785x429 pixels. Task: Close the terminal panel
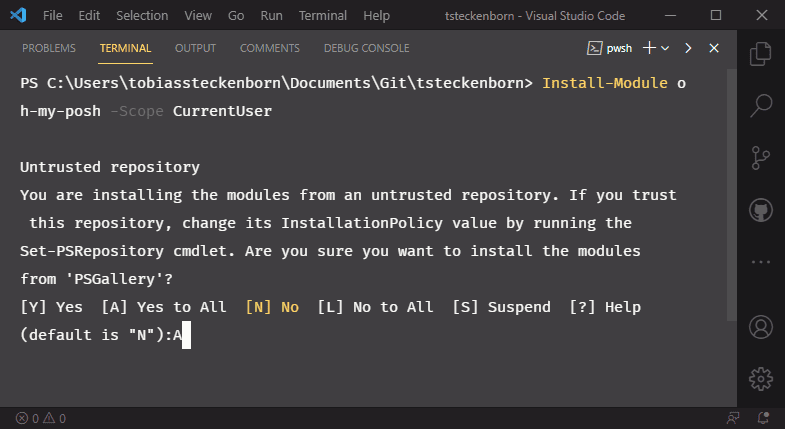pos(714,48)
